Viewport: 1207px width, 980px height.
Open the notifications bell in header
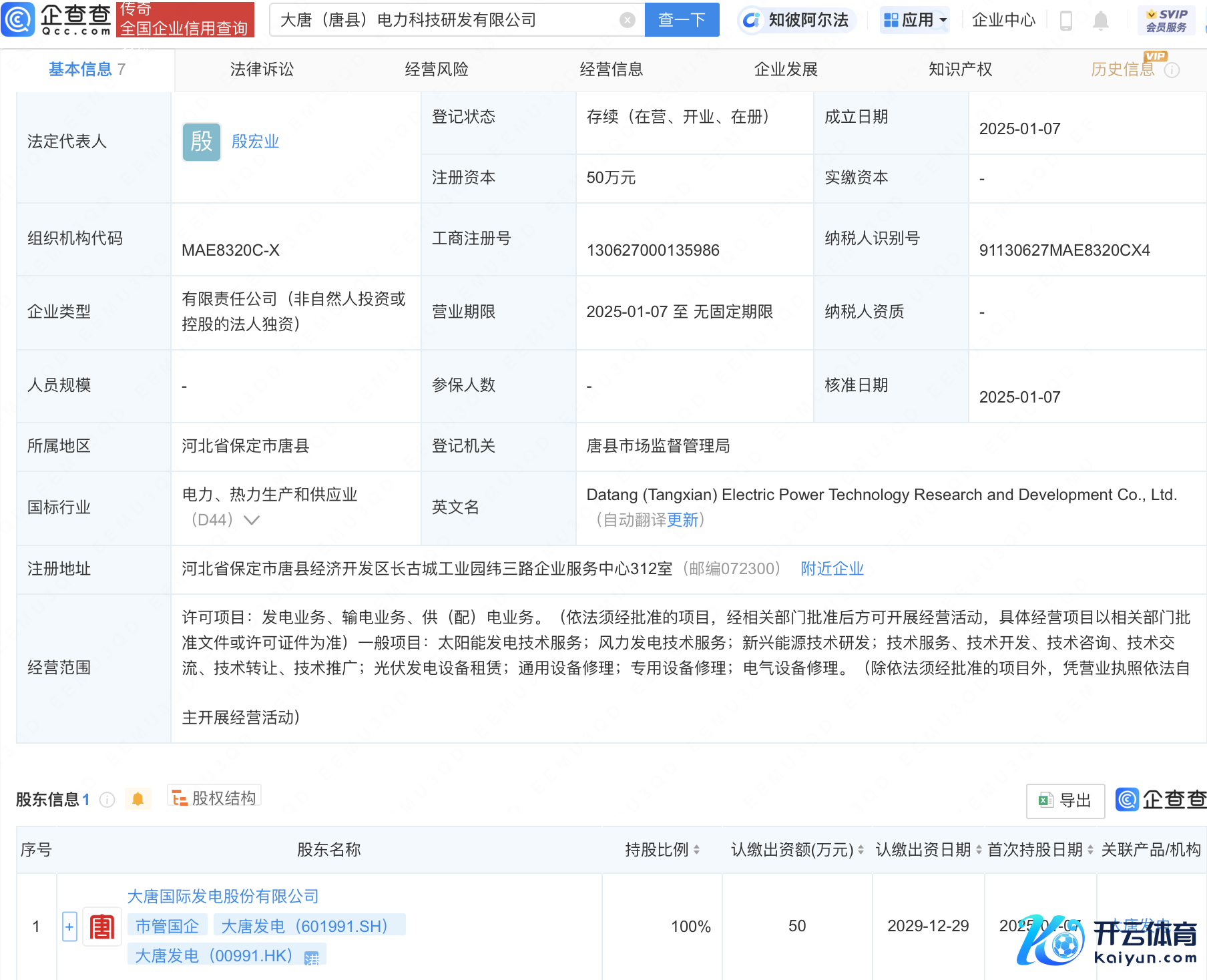point(1101,21)
